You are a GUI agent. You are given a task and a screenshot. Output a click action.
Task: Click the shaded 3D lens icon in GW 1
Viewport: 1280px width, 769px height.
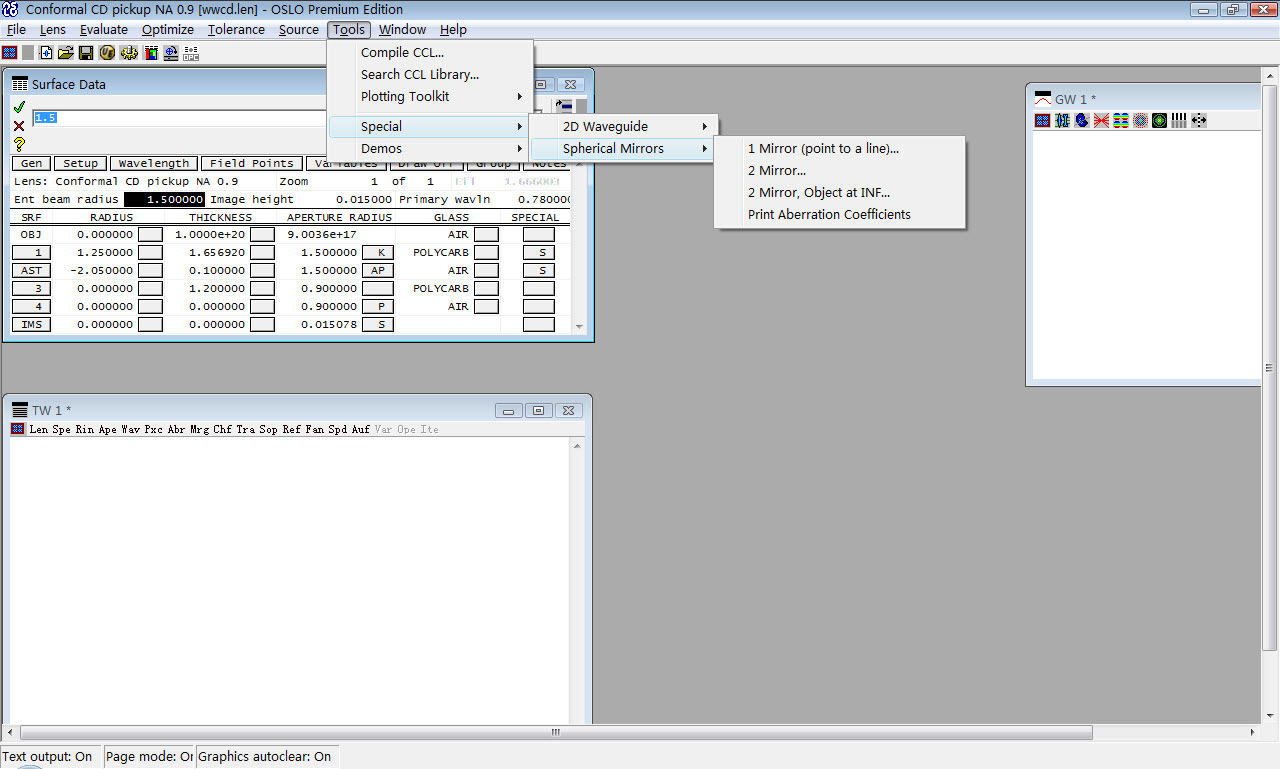1082,120
